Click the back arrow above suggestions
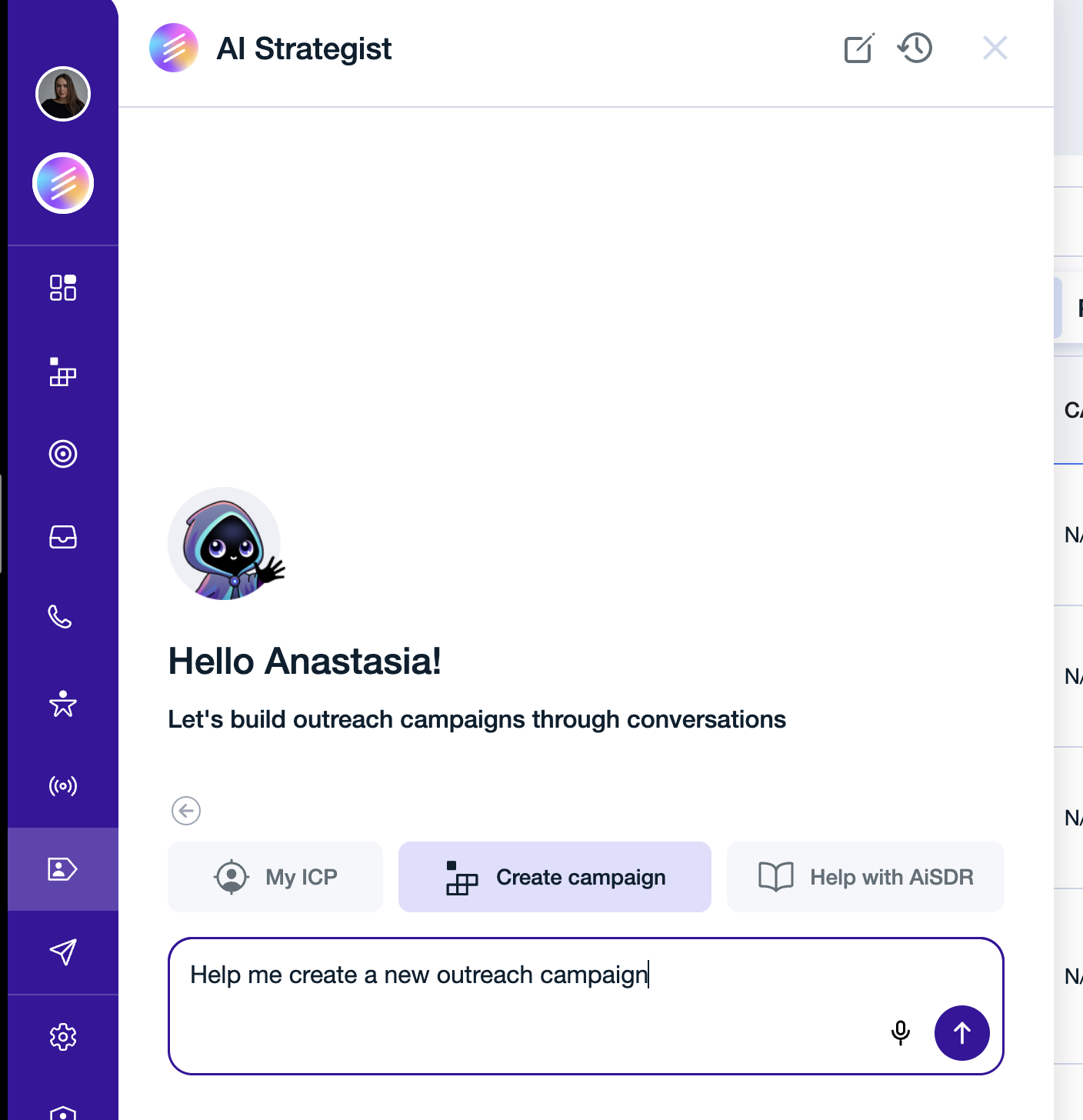The height and width of the screenshot is (1120, 1083). [x=186, y=811]
